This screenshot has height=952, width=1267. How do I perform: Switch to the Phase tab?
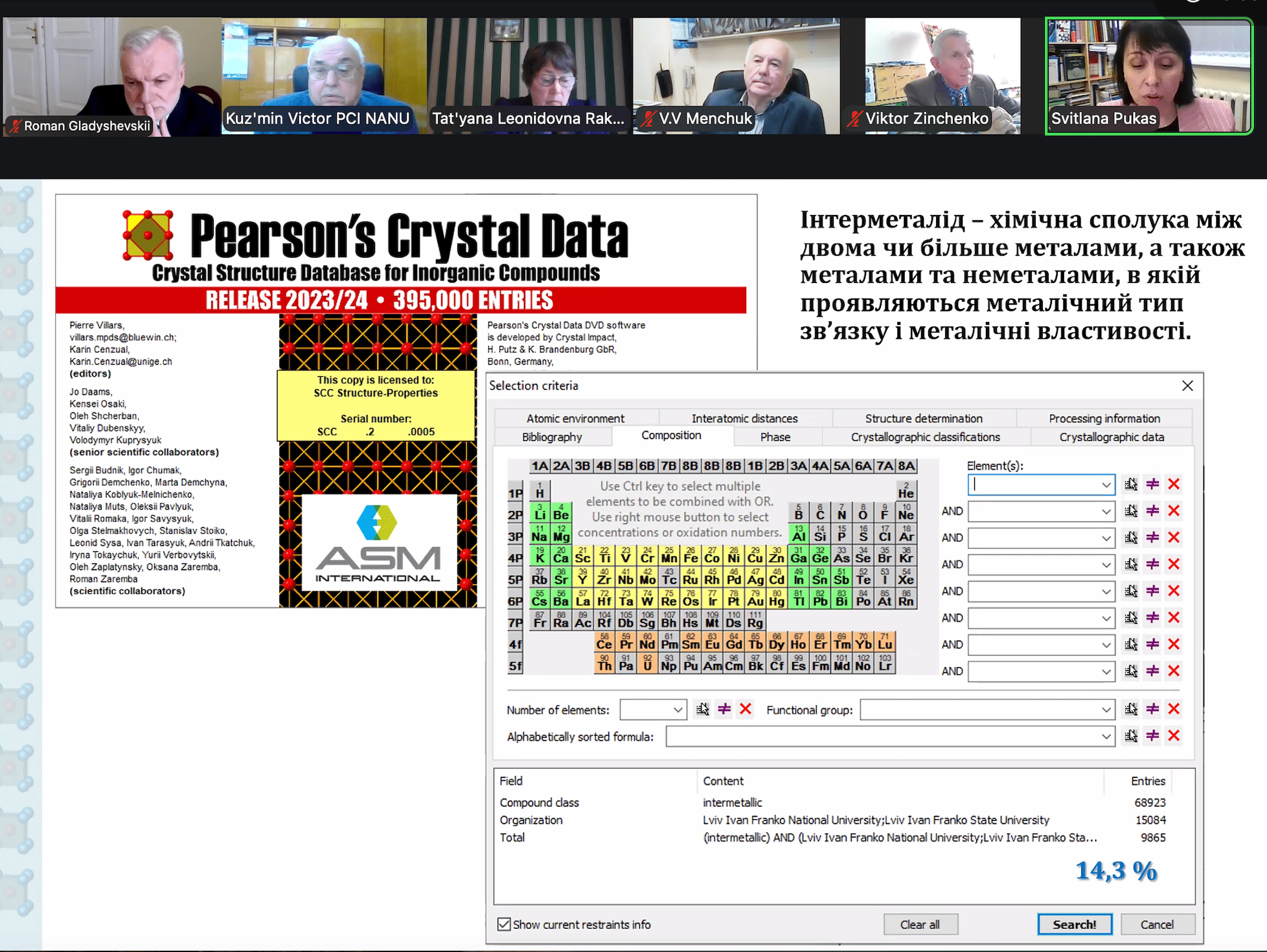tap(775, 437)
